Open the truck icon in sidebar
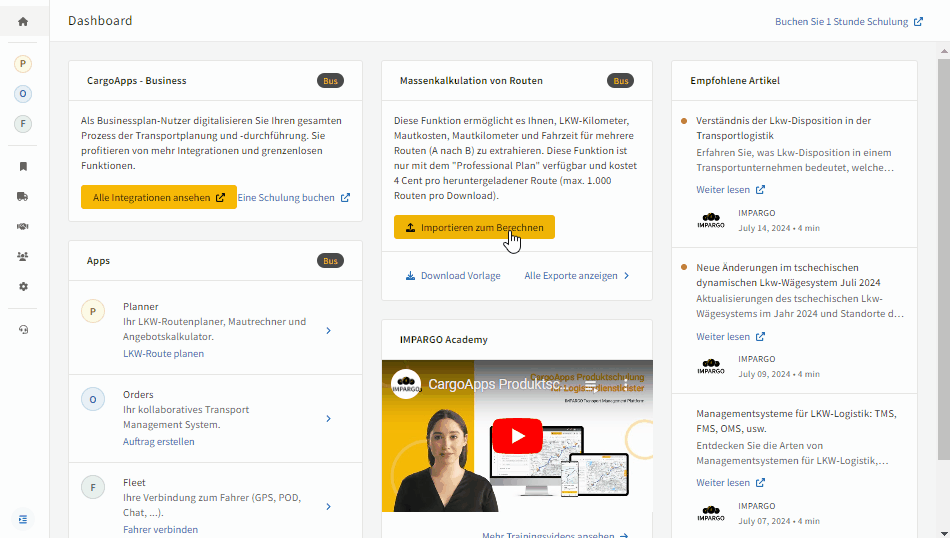The height and width of the screenshot is (538, 950). coord(23,196)
